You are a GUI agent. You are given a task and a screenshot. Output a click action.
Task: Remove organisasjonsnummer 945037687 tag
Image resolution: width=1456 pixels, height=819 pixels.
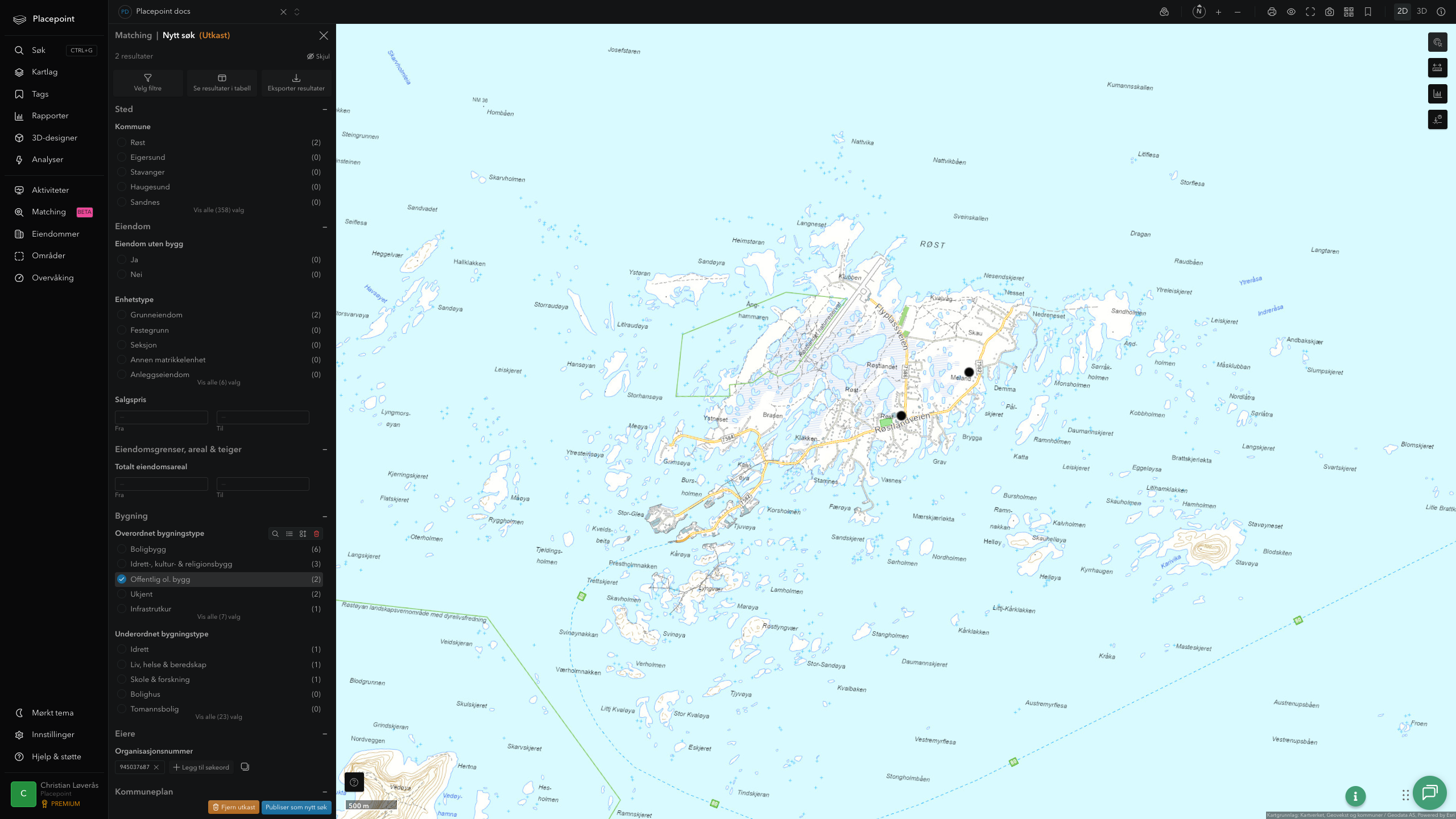(156, 768)
